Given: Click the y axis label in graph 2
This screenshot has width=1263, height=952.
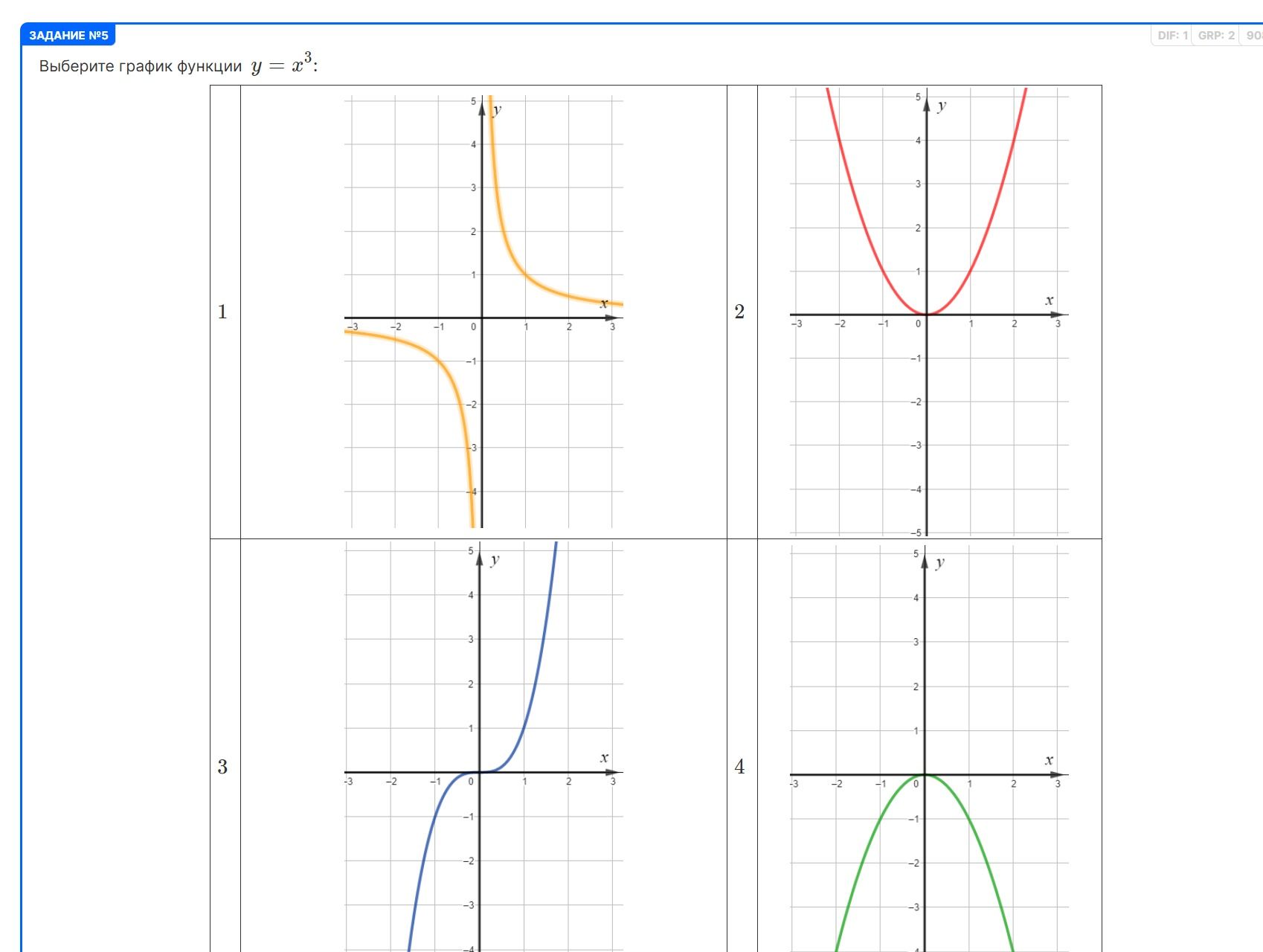Looking at the screenshot, I should pos(942,106).
